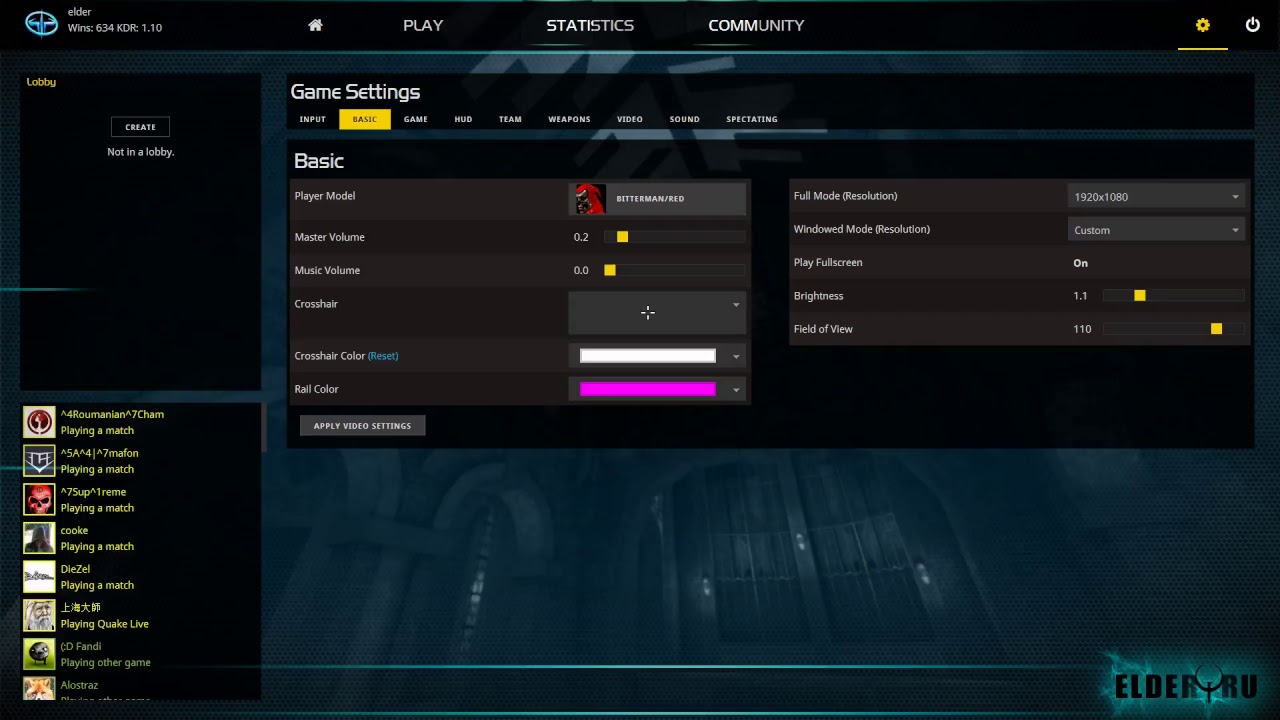Click player name ^4Roumanian^7Cham
Image resolution: width=1280 pixels, height=720 pixels.
[112, 414]
